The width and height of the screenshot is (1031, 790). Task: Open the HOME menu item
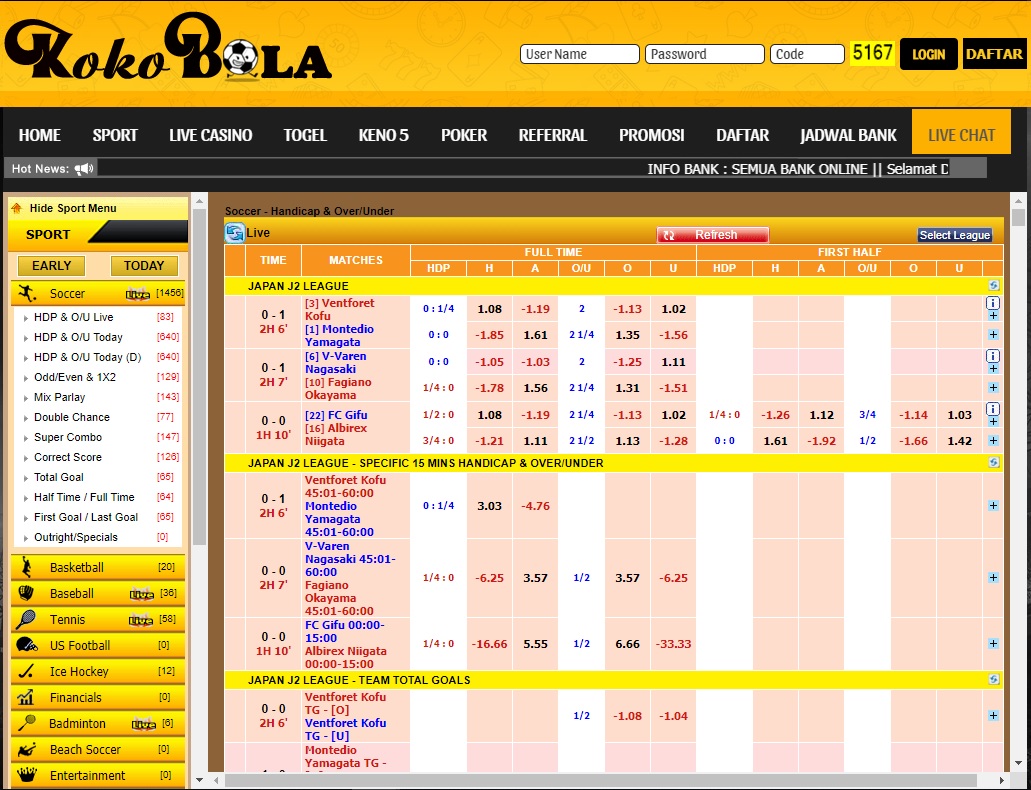click(x=39, y=135)
